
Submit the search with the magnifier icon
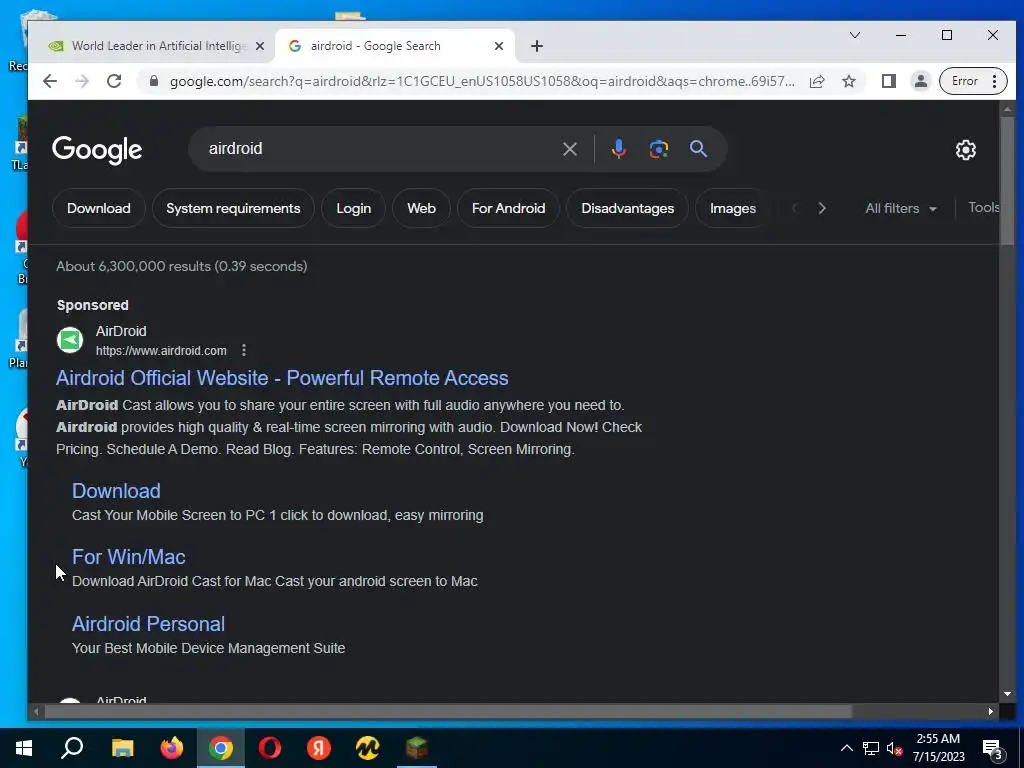pyautogui.click(x=698, y=149)
